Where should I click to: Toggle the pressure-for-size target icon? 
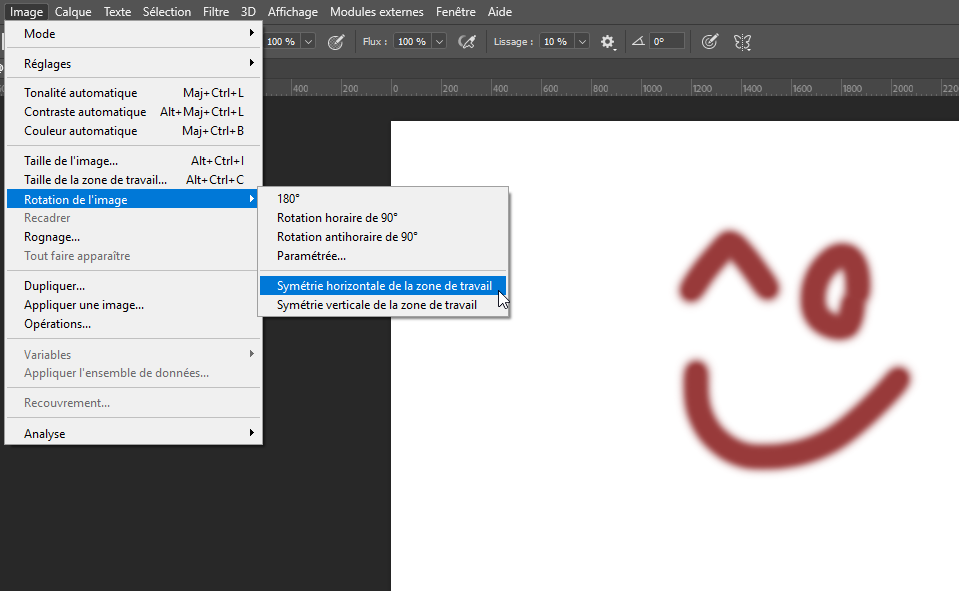click(x=709, y=42)
